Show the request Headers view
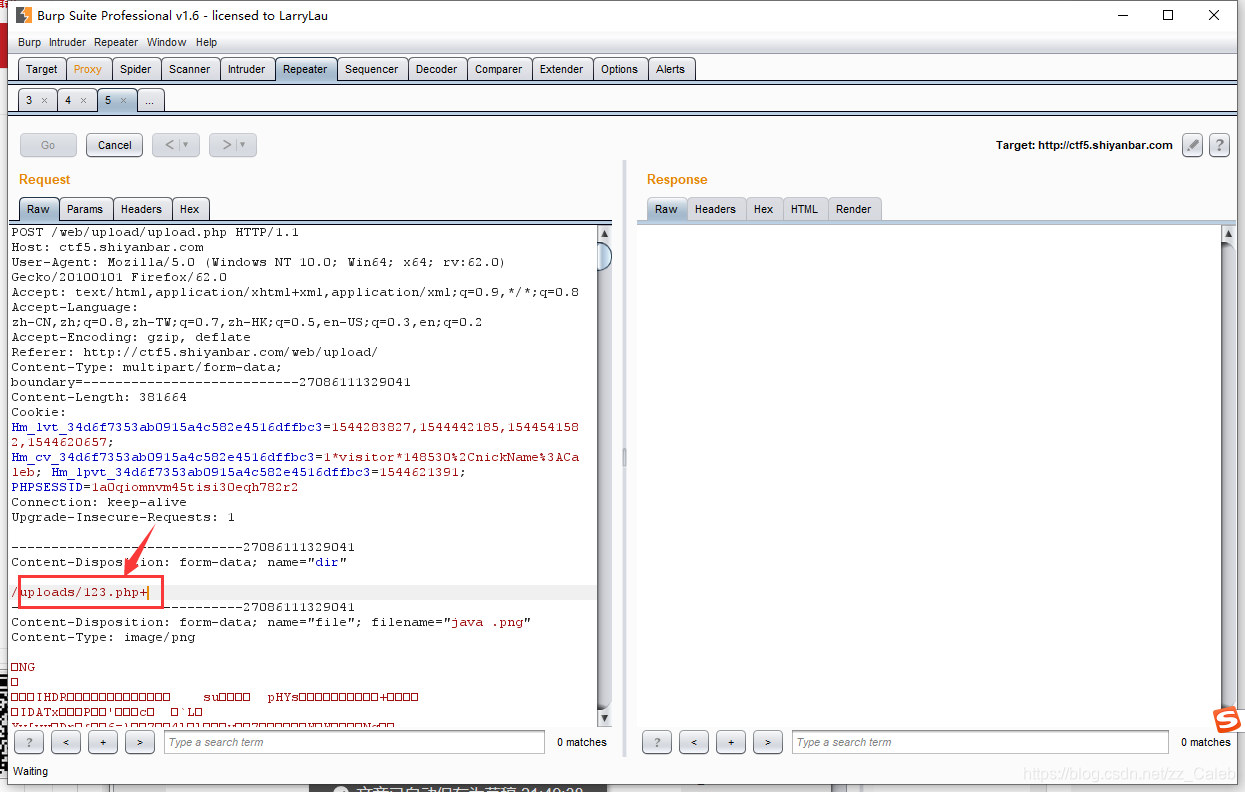Viewport: 1245px width, 792px height. point(141,209)
